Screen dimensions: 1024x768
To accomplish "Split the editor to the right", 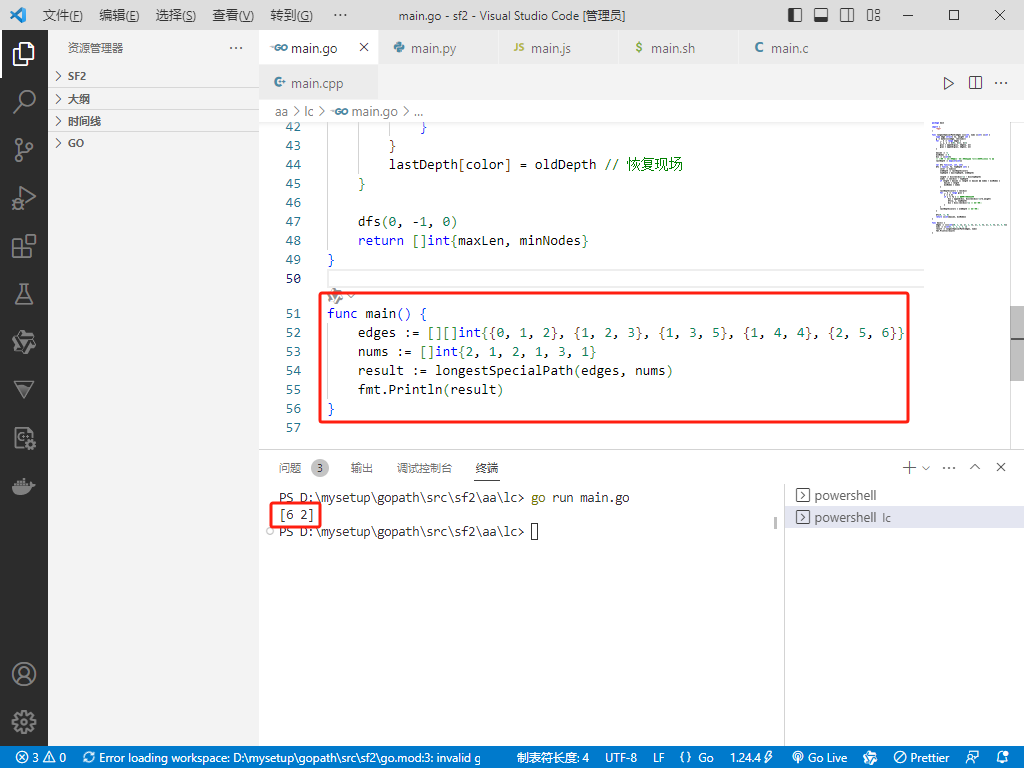I will 975,83.
